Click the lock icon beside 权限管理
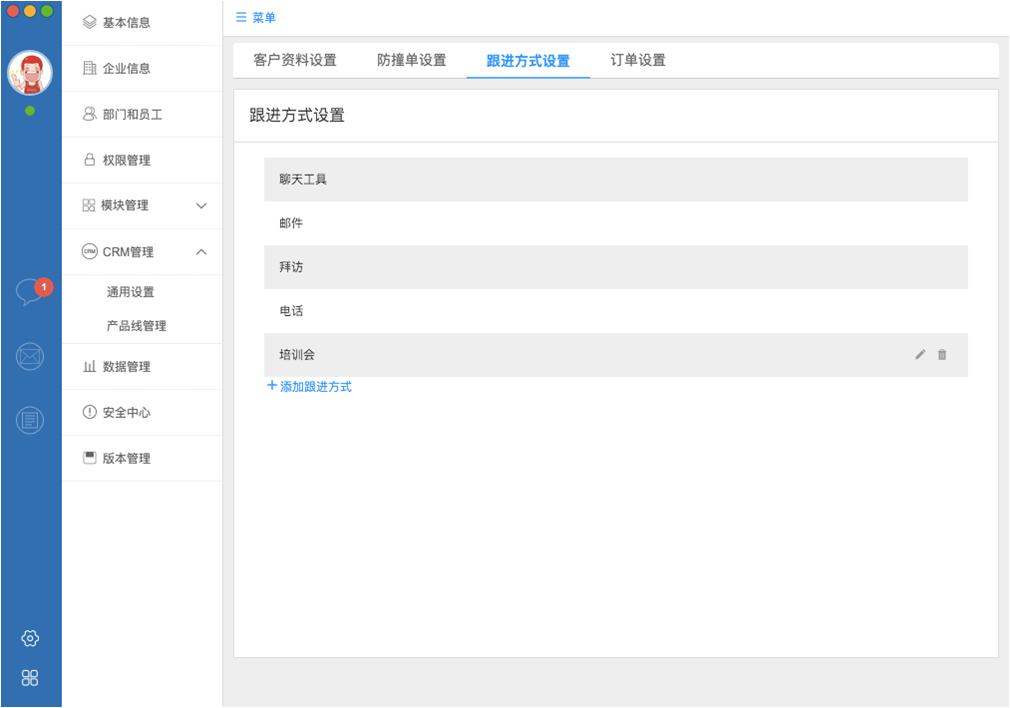 pos(90,160)
